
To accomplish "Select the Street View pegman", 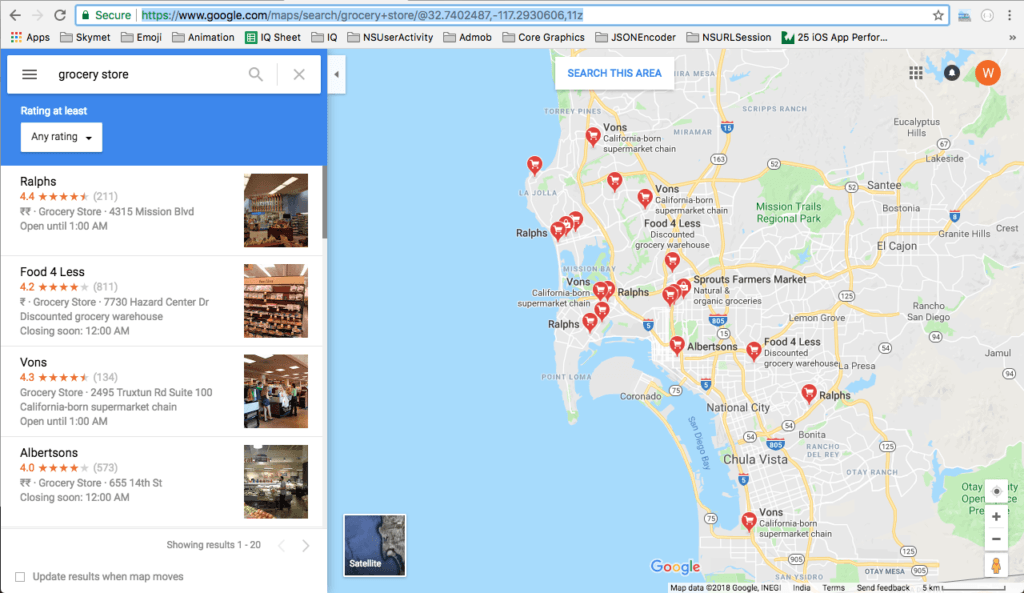I will click(996, 565).
